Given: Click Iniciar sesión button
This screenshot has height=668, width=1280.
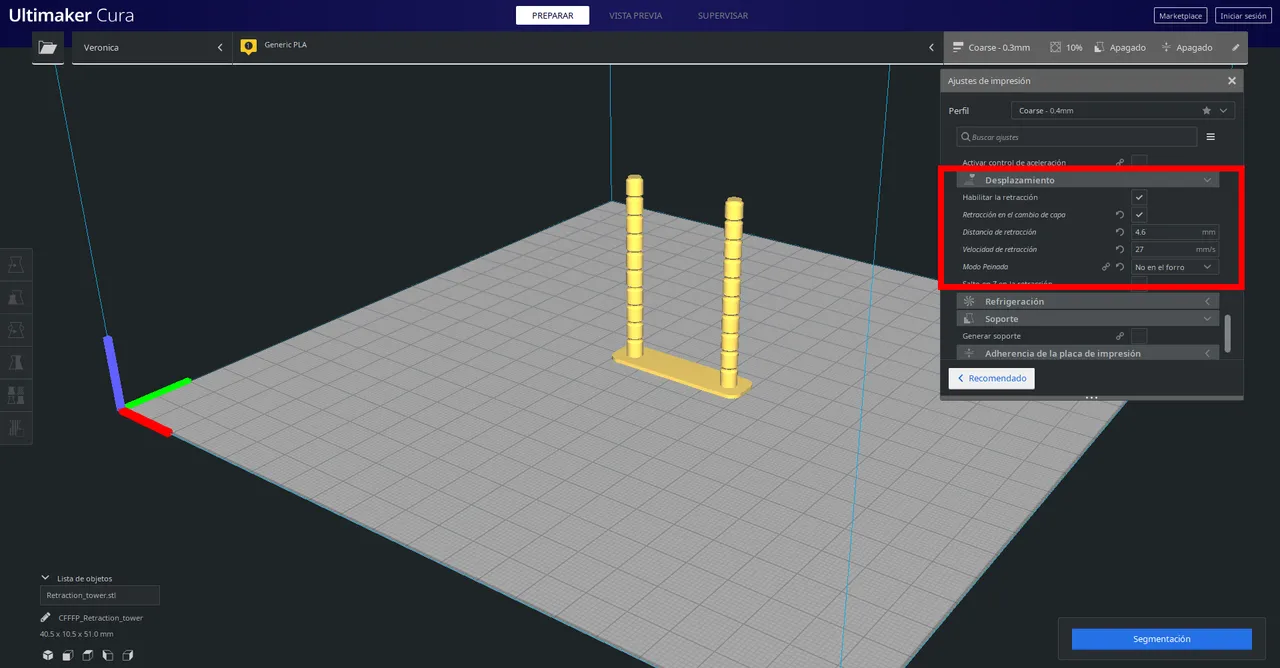Looking at the screenshot, I should [x=1243, y=16].
